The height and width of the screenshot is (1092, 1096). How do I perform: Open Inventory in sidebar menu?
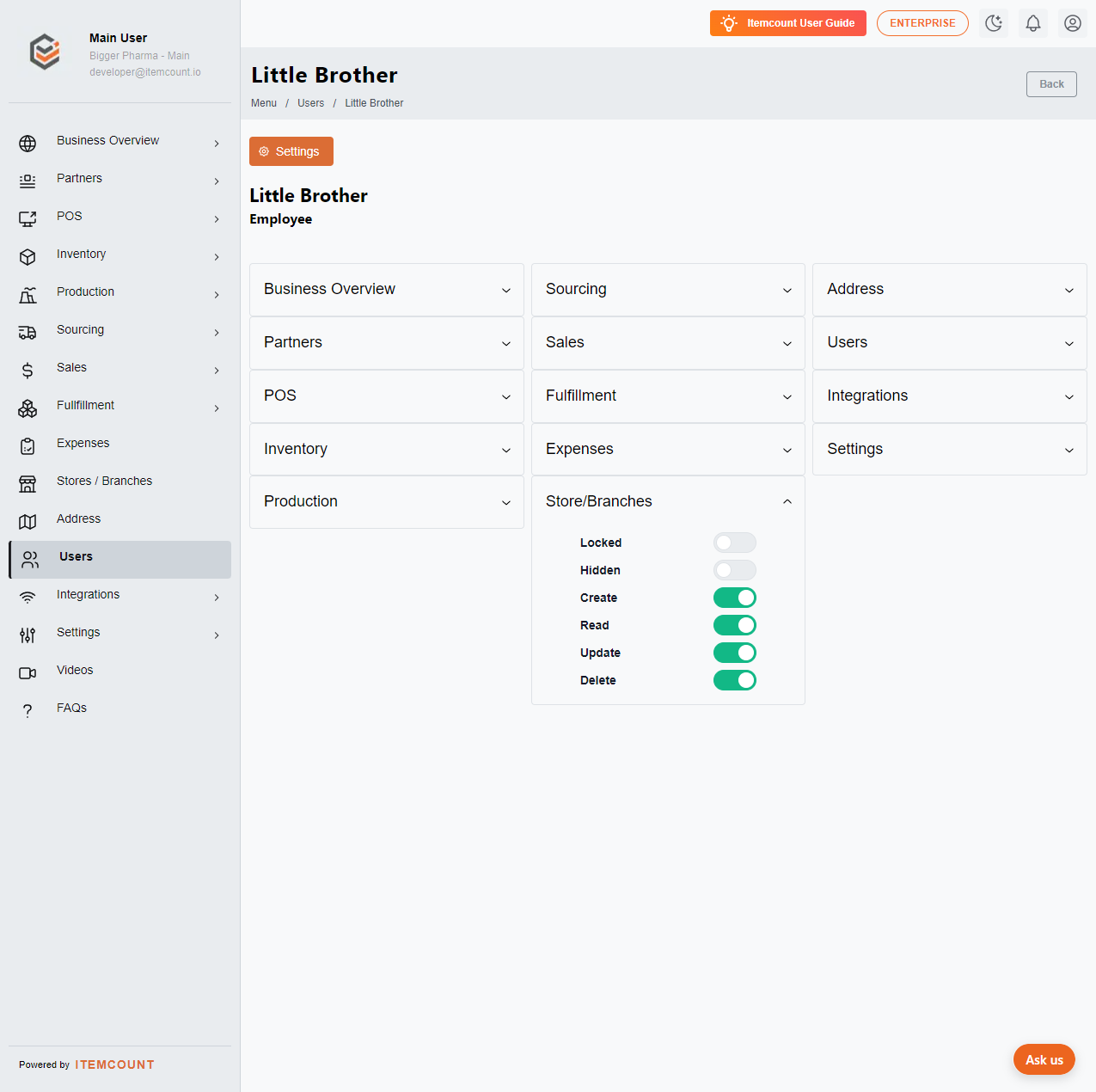pyautogui.click(x=120, y=257)
